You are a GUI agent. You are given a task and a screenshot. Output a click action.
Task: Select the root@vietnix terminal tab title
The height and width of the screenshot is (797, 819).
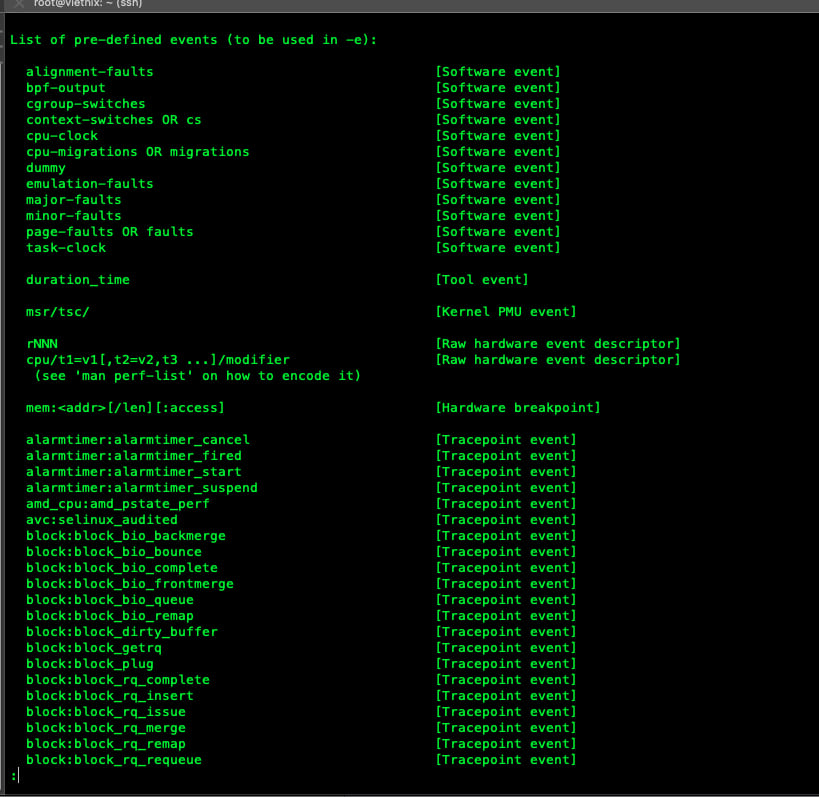tap(88, 4)
